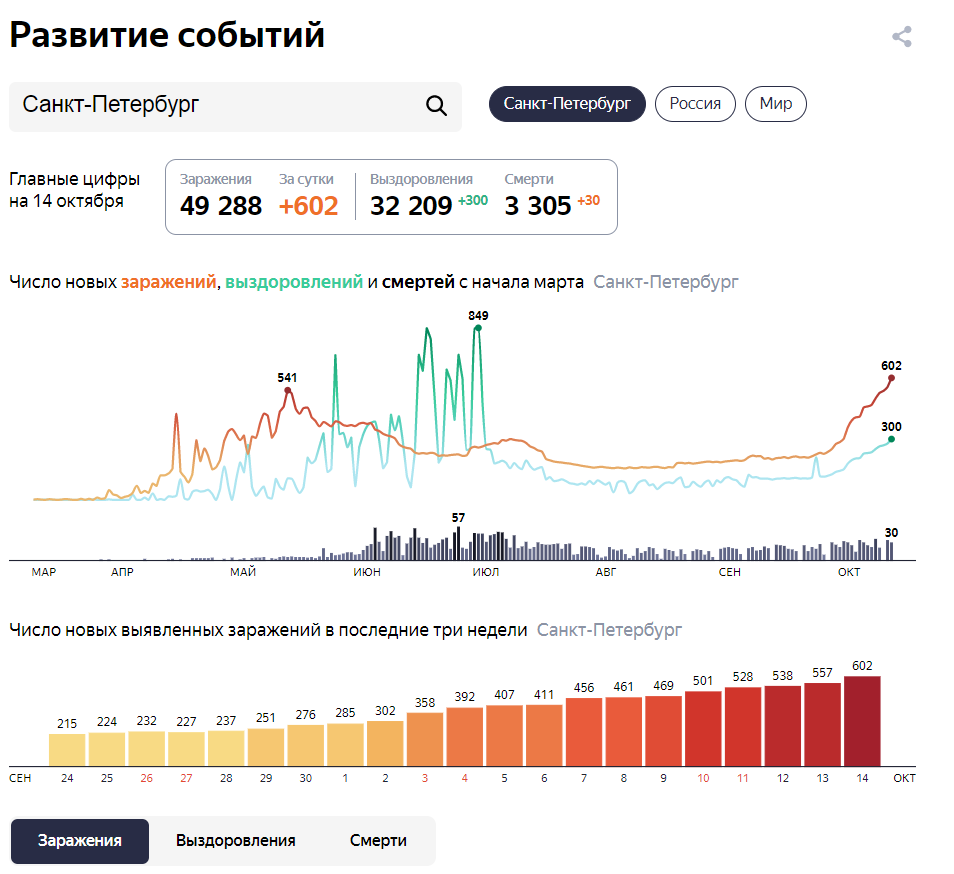Screen dimensions: 954x874
Task: Switch to the Мир tab
Action: coord(775,103)
